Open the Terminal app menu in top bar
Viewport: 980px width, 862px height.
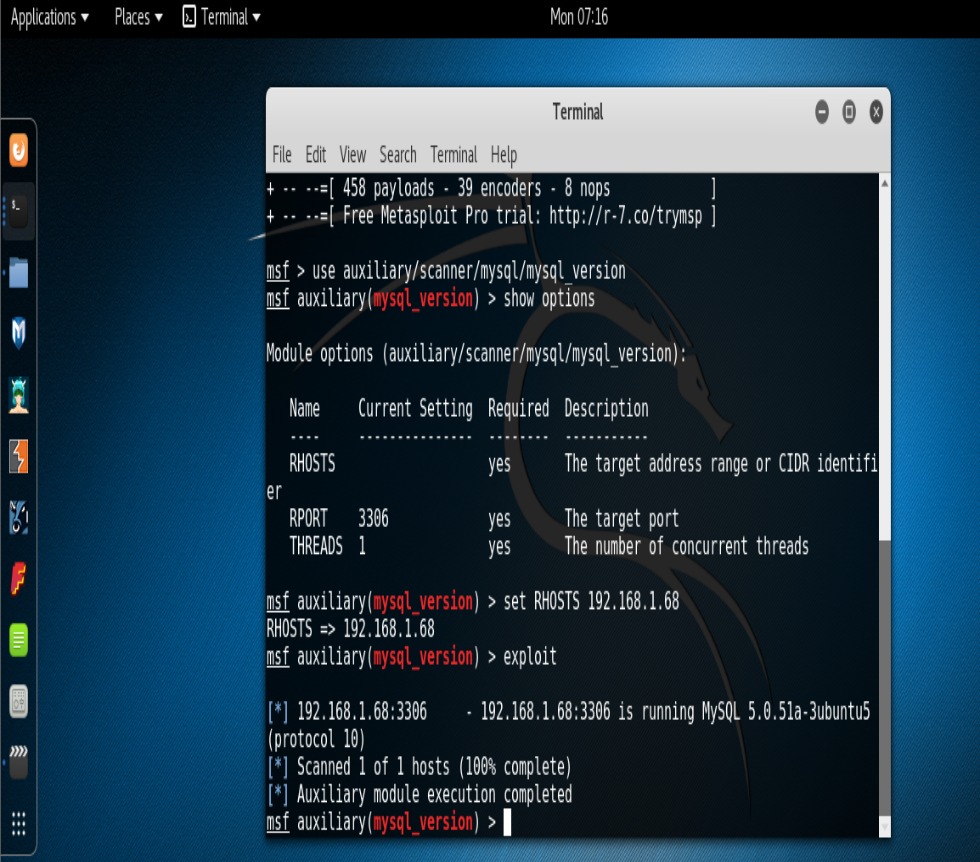222,17
